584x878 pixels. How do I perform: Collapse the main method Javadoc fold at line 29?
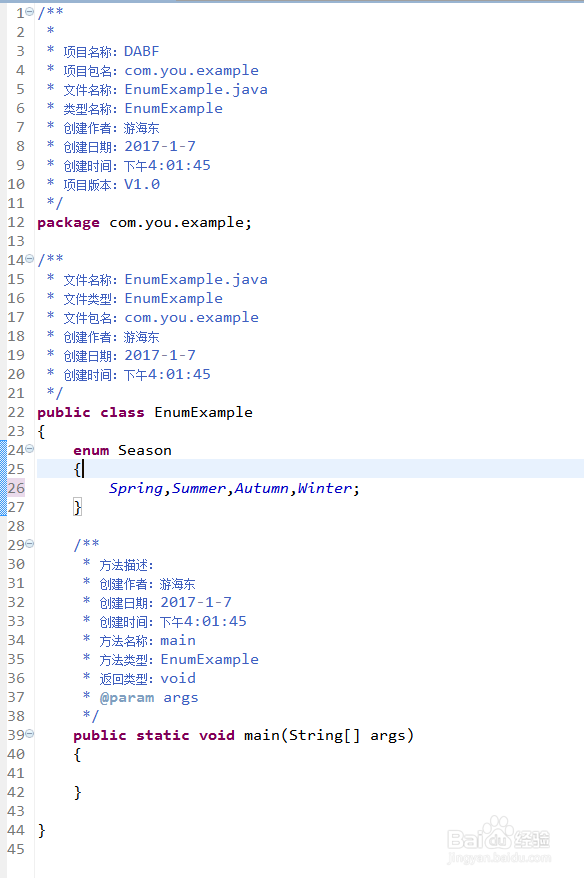coord(30,544)
